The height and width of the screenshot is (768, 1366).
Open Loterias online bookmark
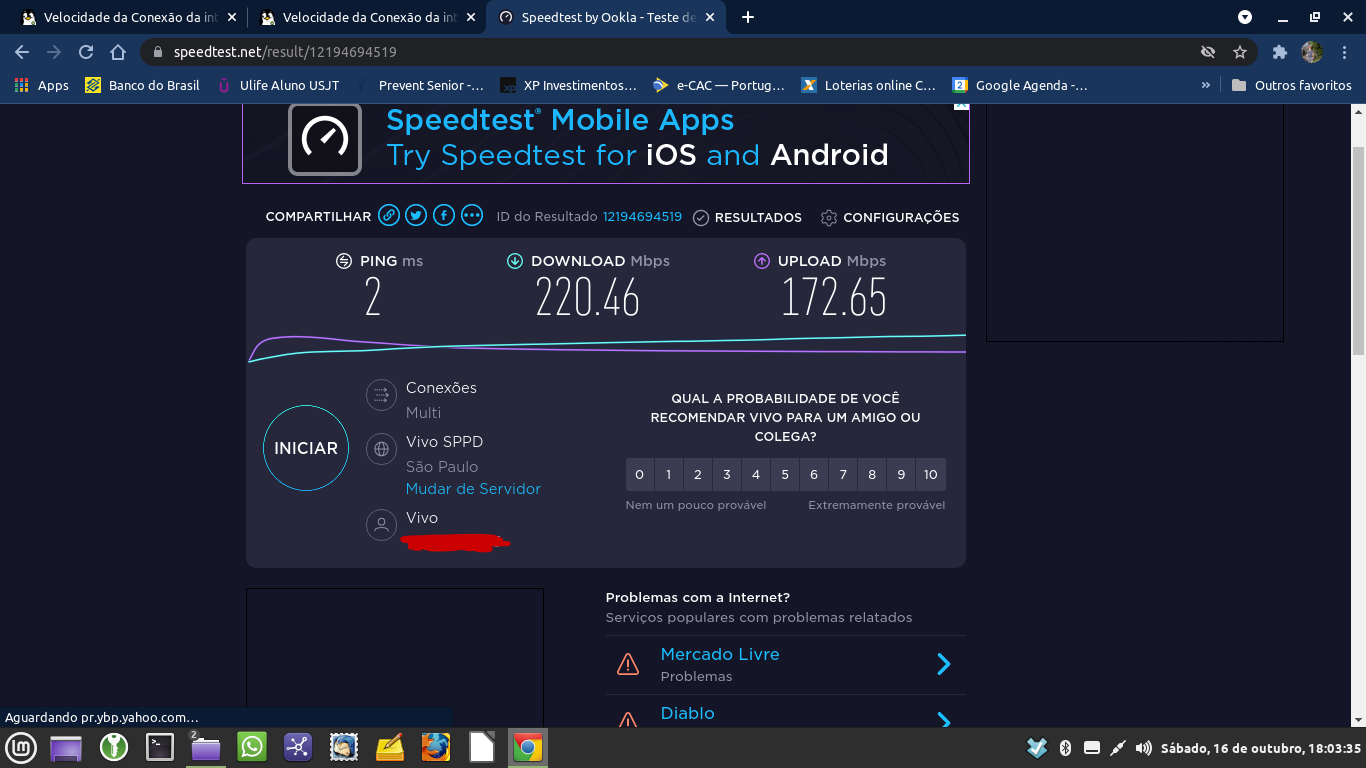click(869, 85)
